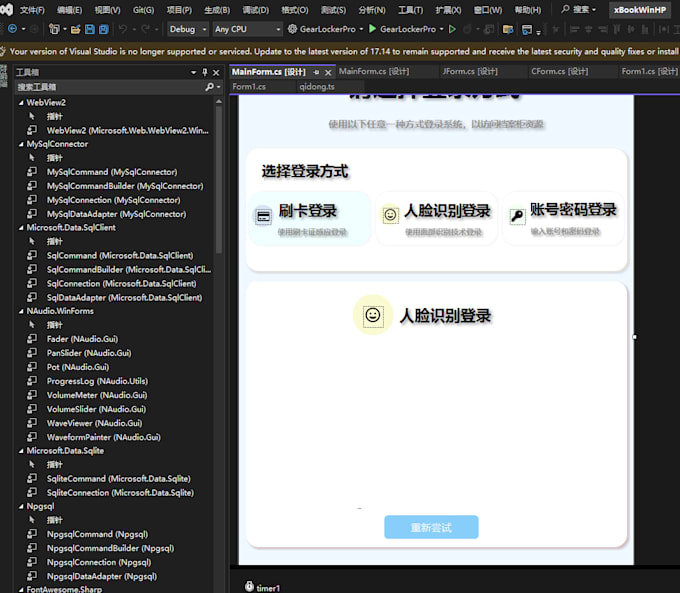Click the new project toolbar icon
The image size is (680, 593).
54,29
